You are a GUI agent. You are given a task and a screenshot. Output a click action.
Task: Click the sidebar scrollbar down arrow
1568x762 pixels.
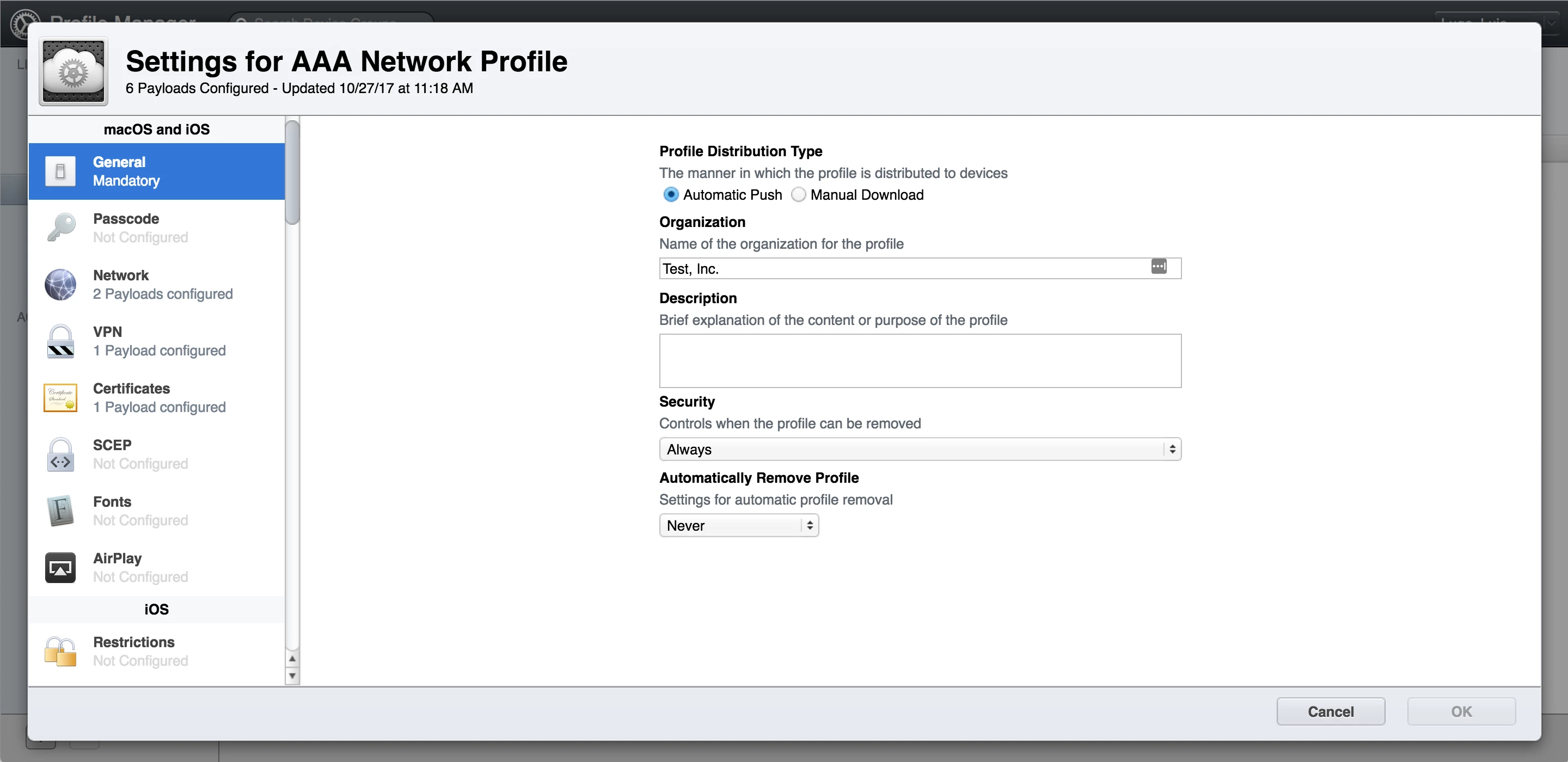point(292,675)
